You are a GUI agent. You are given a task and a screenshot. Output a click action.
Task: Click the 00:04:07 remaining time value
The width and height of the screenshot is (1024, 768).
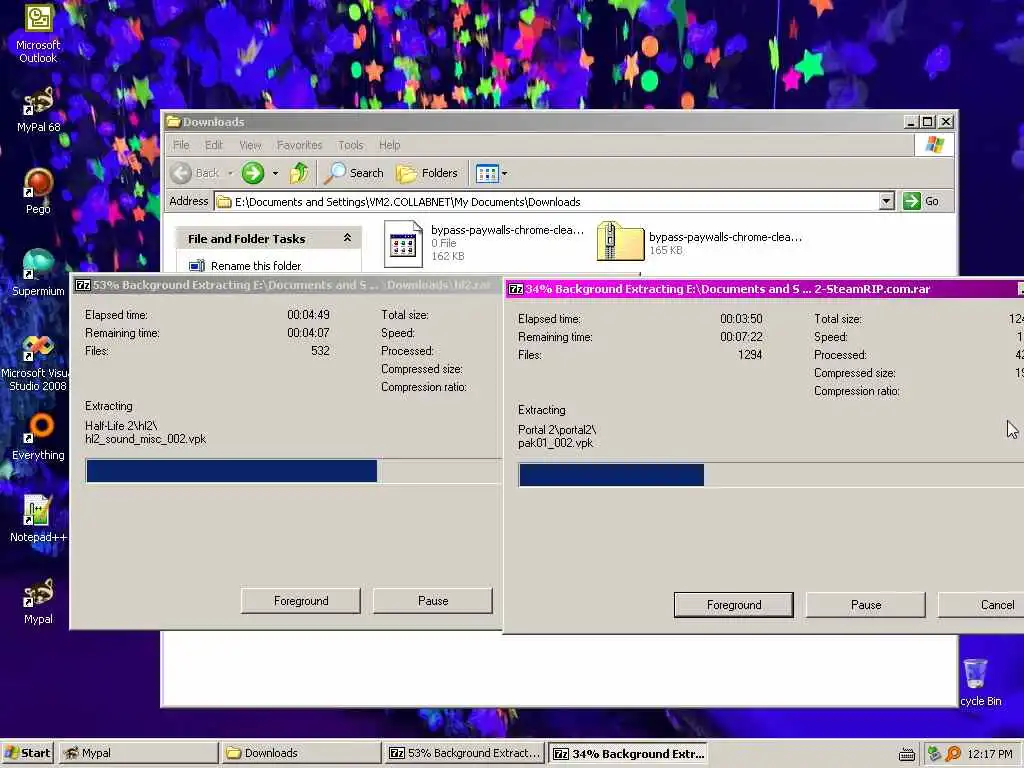(x=308, y=333)
